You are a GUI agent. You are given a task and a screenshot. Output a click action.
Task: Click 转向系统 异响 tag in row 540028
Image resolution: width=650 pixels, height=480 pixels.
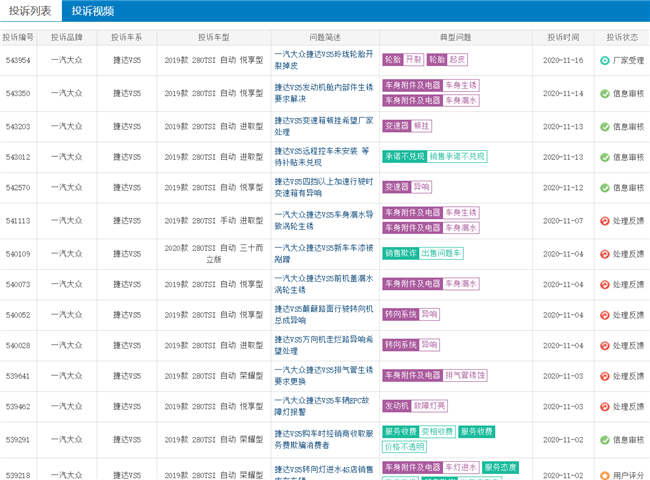[411, 345]
